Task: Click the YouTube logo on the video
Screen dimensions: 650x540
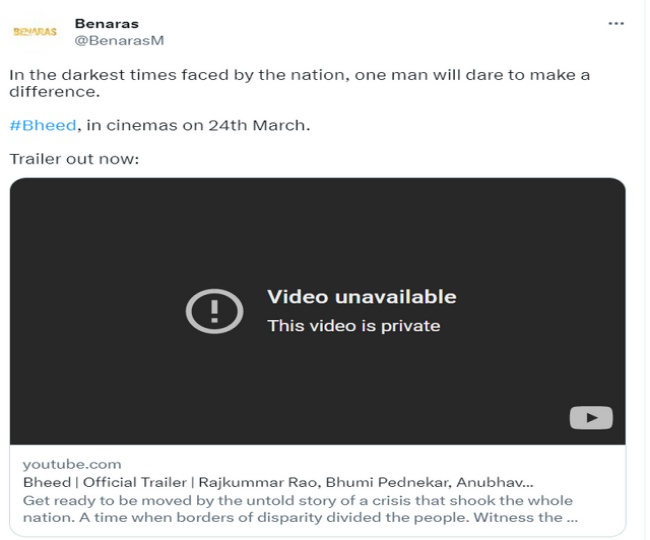Action: [591, 419]
